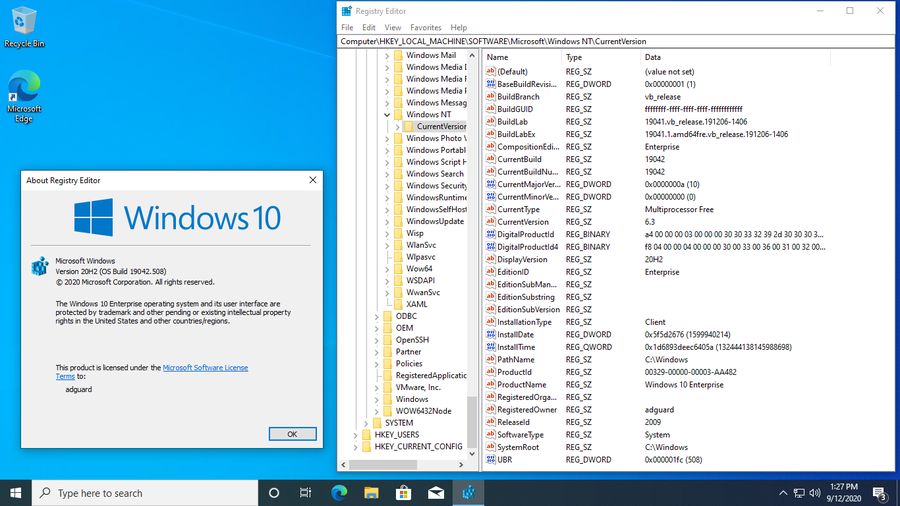This screenshot has width=900, height=506.
Task: Open Cortana circle icon on taskbar
Action: coord(274,493)
